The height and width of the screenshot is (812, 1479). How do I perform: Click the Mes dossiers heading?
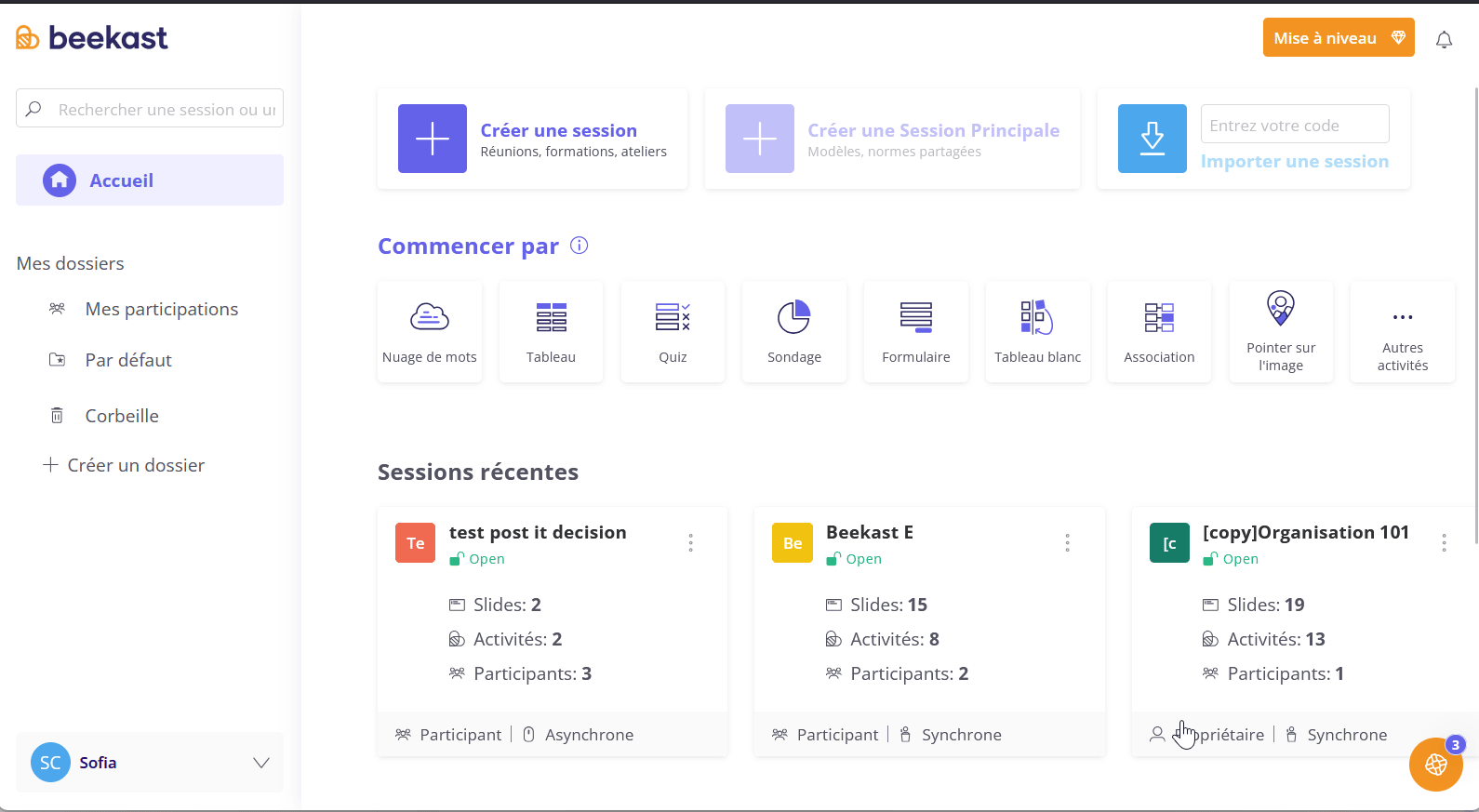[70, 263]
